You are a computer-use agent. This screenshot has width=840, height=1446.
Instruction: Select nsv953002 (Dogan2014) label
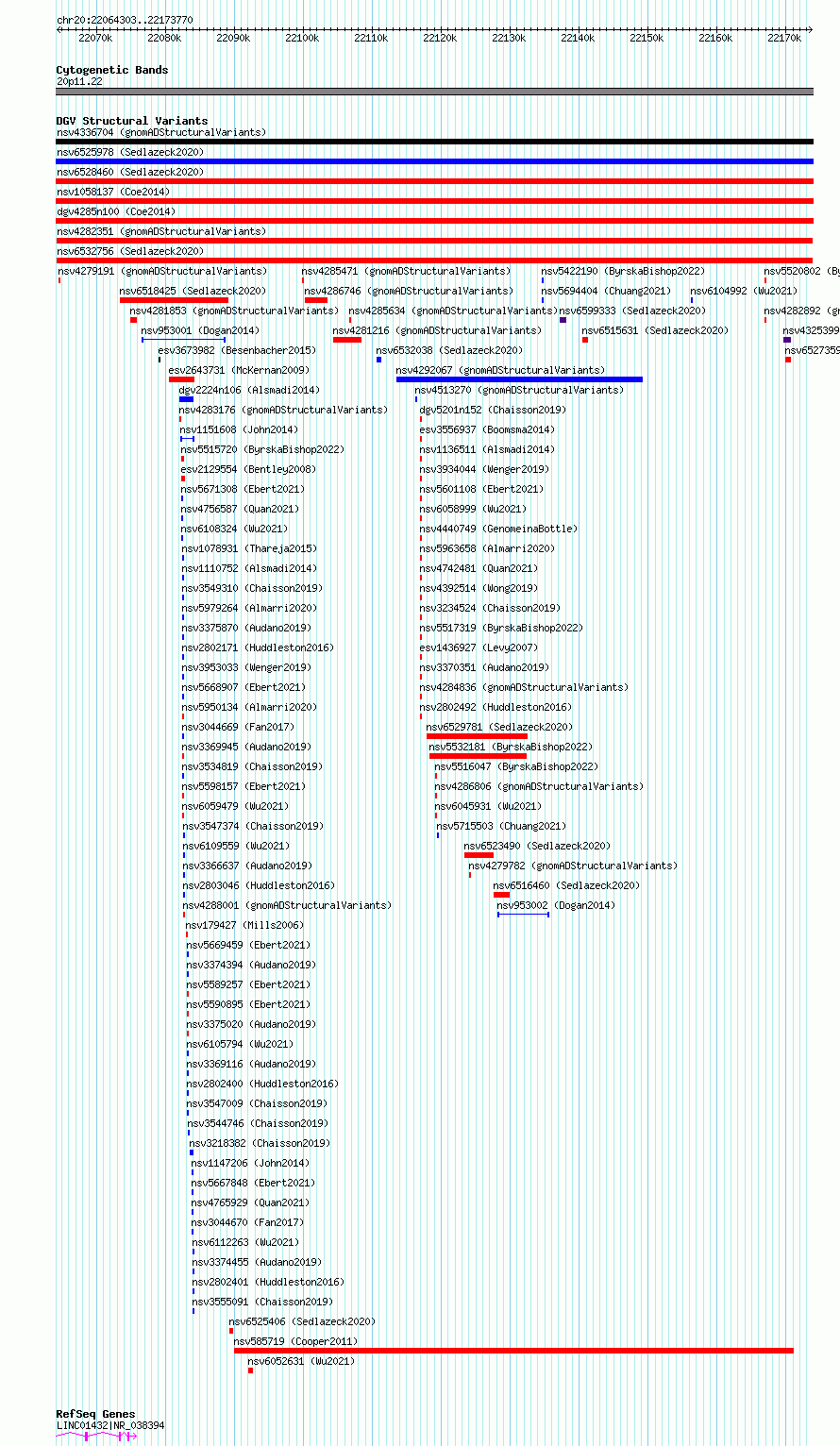556,905
